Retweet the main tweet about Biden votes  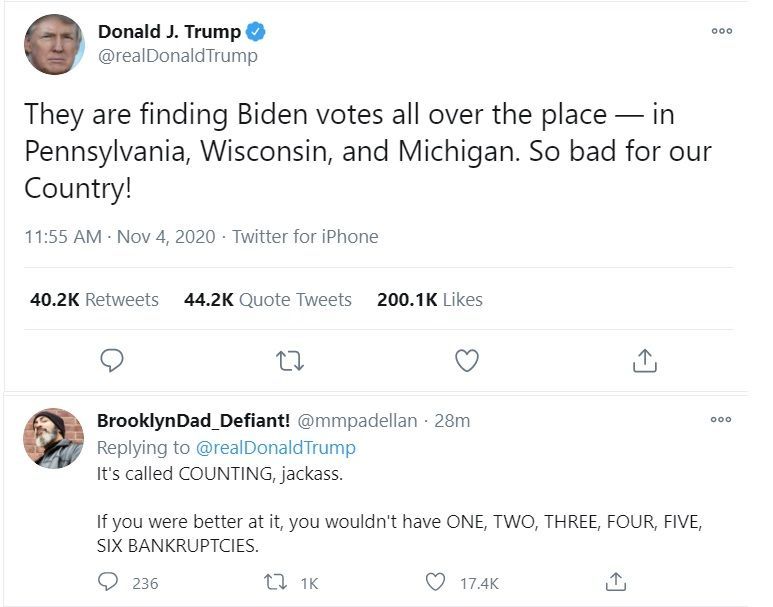290,360
